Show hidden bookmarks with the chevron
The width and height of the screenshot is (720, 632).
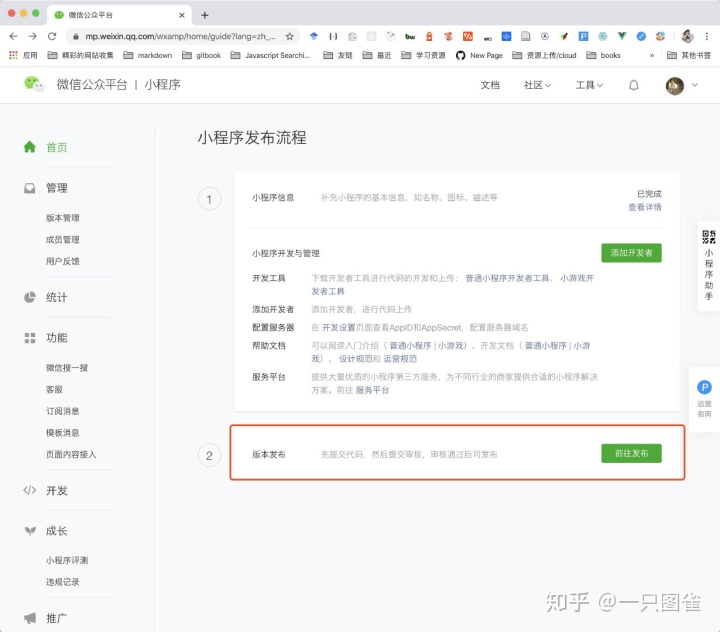pyautogui.click(x=652, y=55)
